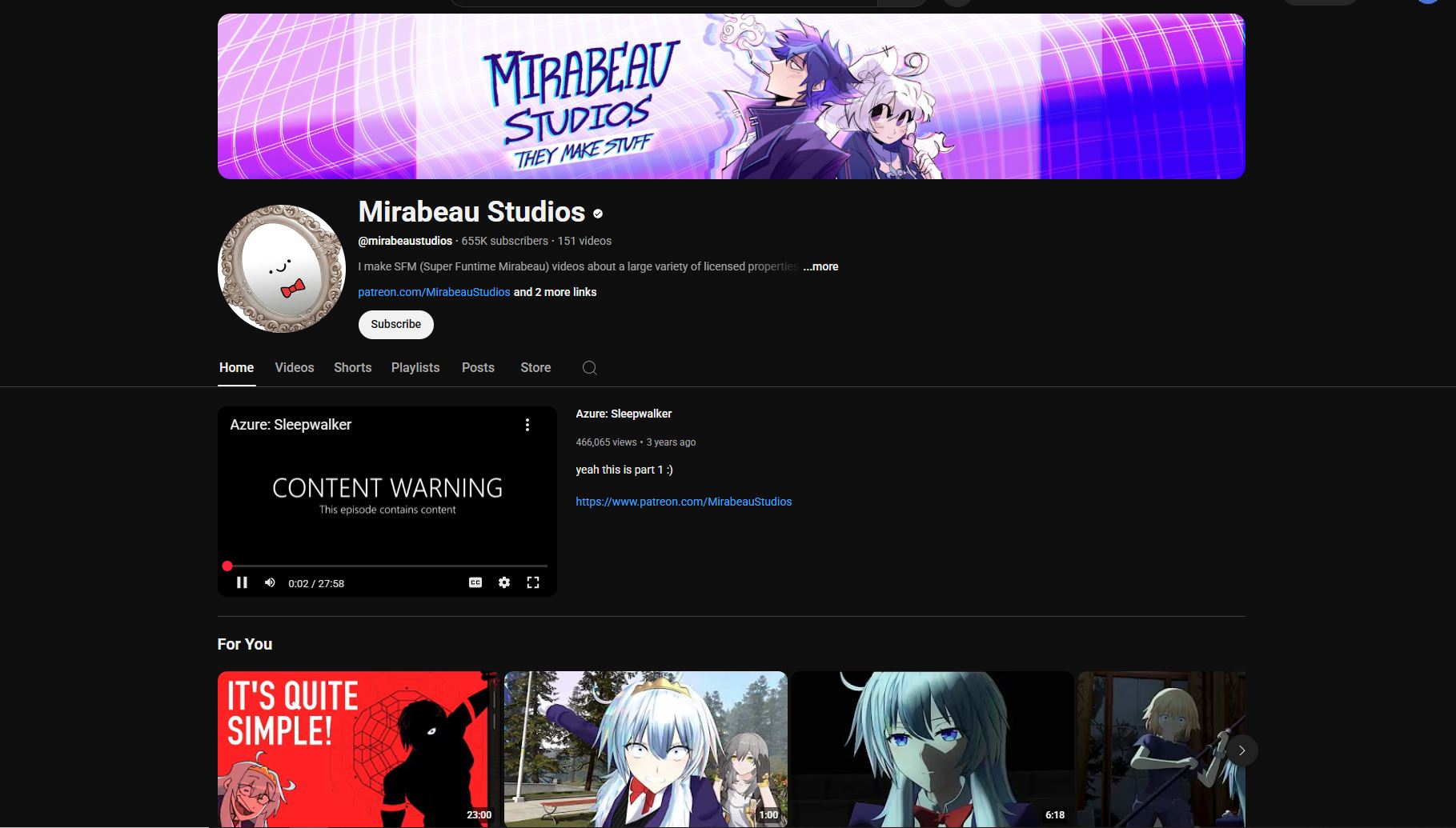Expand channel description with ...more
Screen dimensions: 1456x828
click(x=820, y=266)
